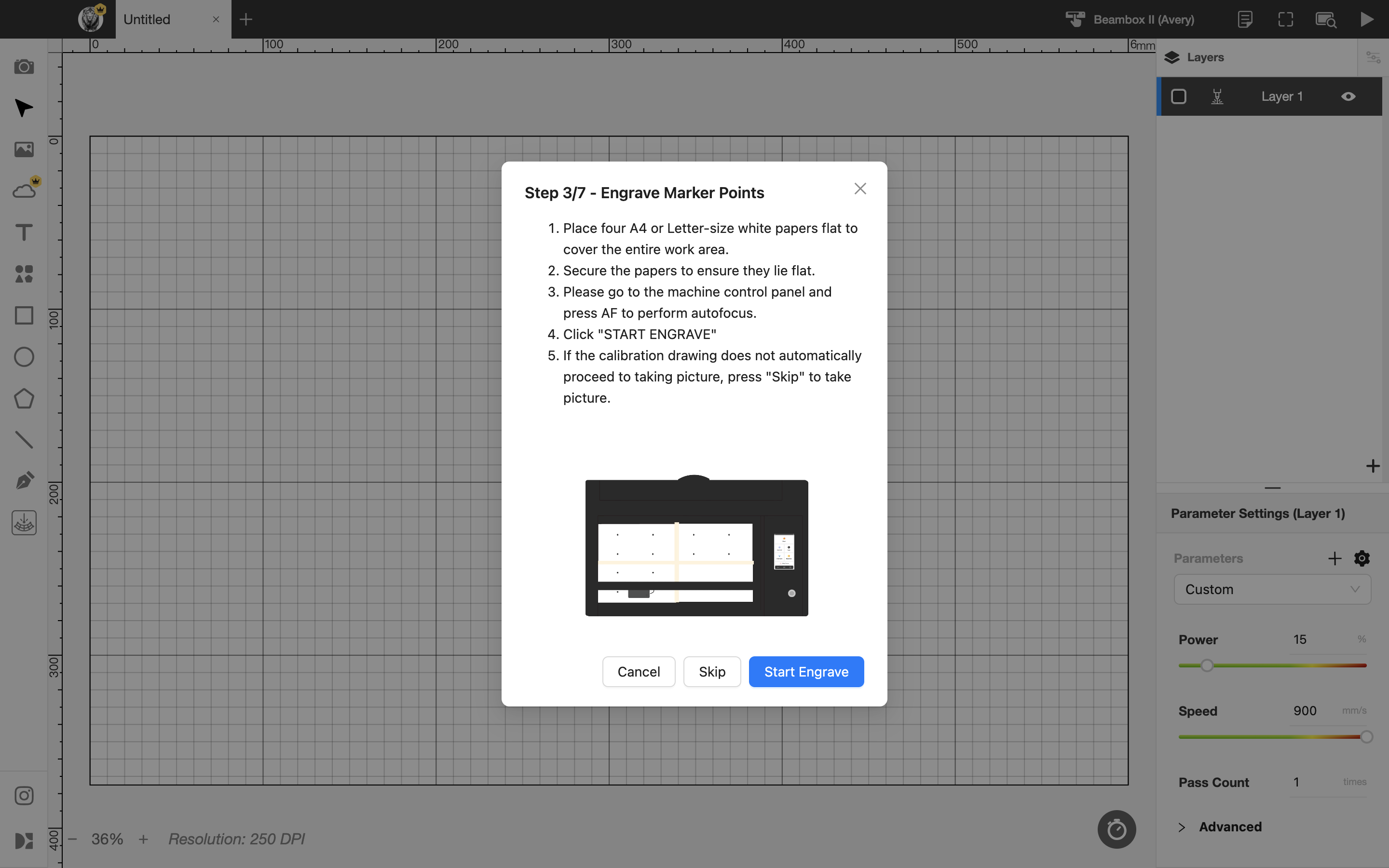
Task: Click the Layer 1 laser module icon
Action: tap(1217, 96)
